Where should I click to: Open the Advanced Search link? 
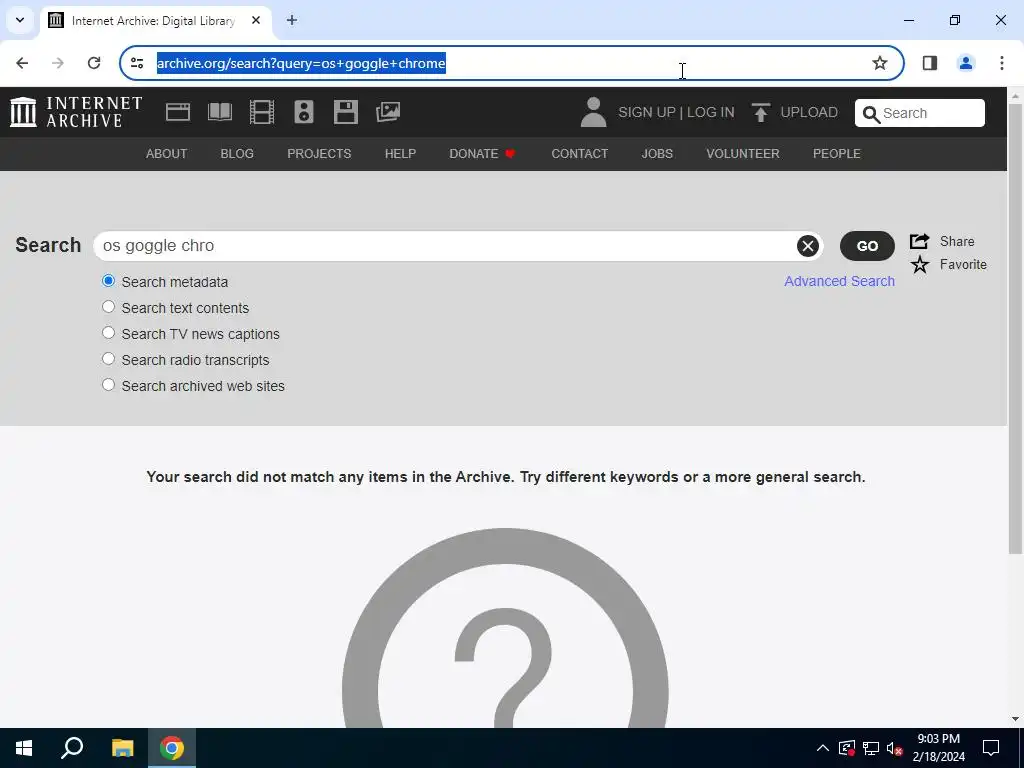click(839, 281)
